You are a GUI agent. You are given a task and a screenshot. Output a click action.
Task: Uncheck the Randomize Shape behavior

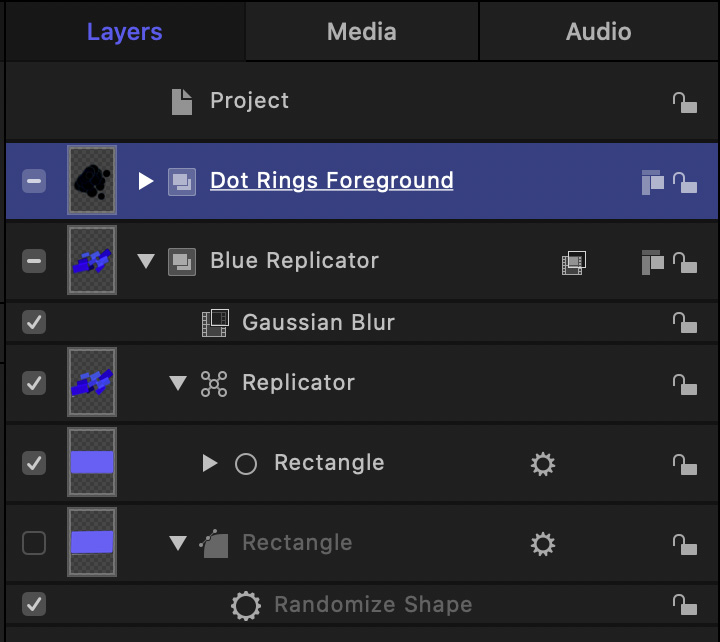tap(34, 604)
